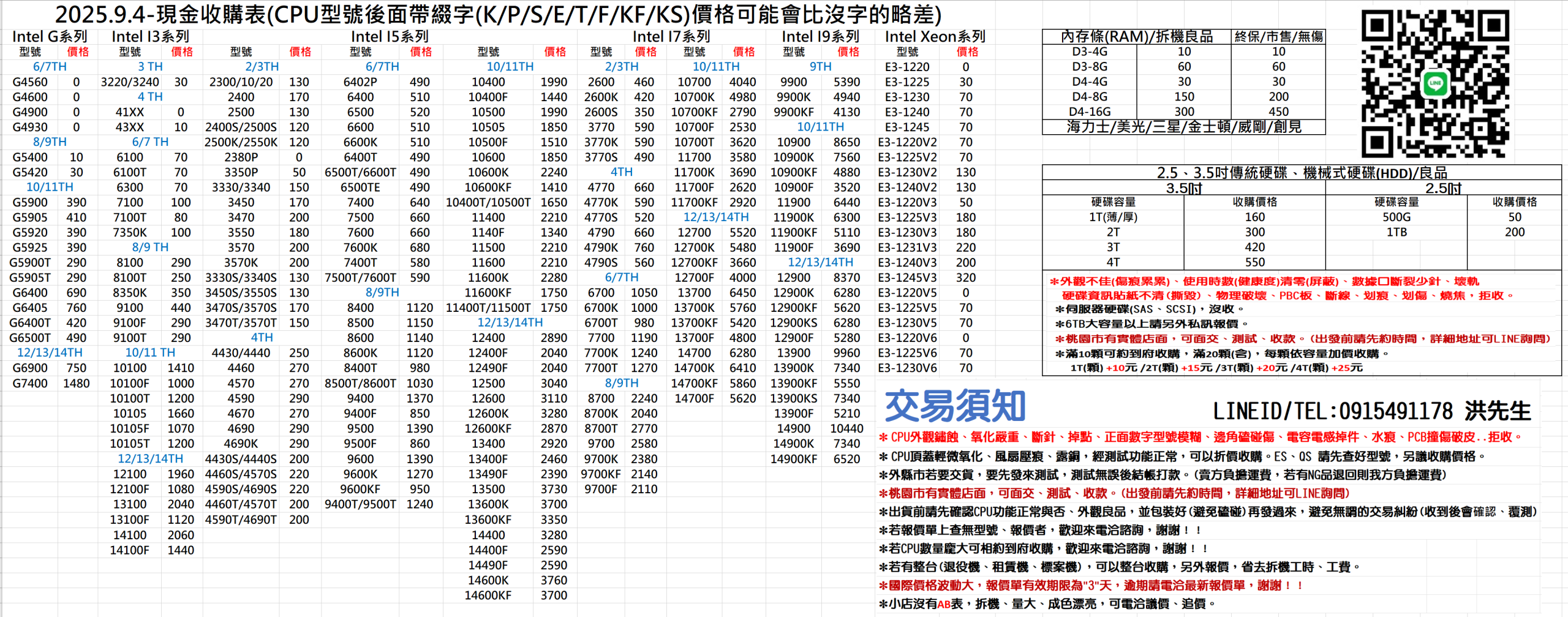Select the 14900KF model cell
This screenshot has height=617, width=1568.
793,459
